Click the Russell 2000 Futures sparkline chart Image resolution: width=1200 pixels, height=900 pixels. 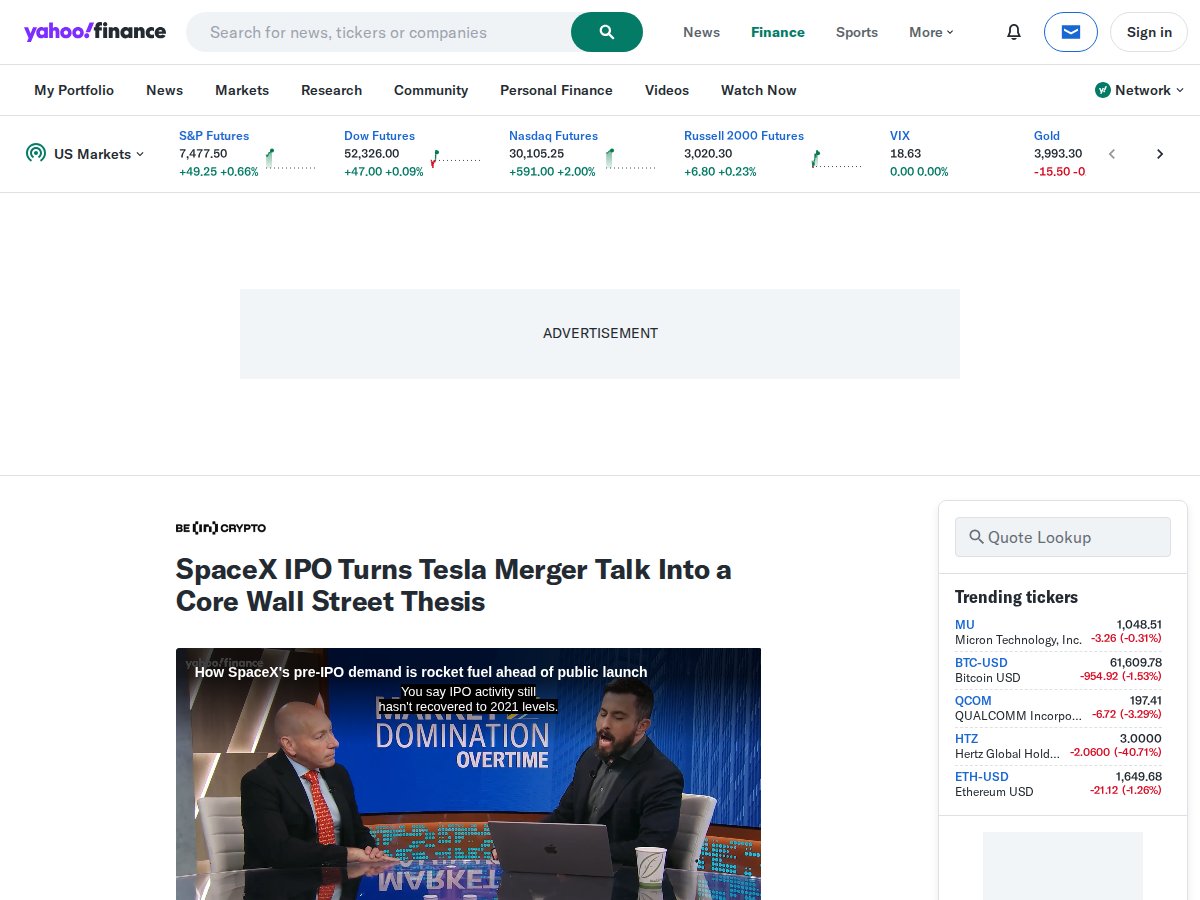pos(836,158)
